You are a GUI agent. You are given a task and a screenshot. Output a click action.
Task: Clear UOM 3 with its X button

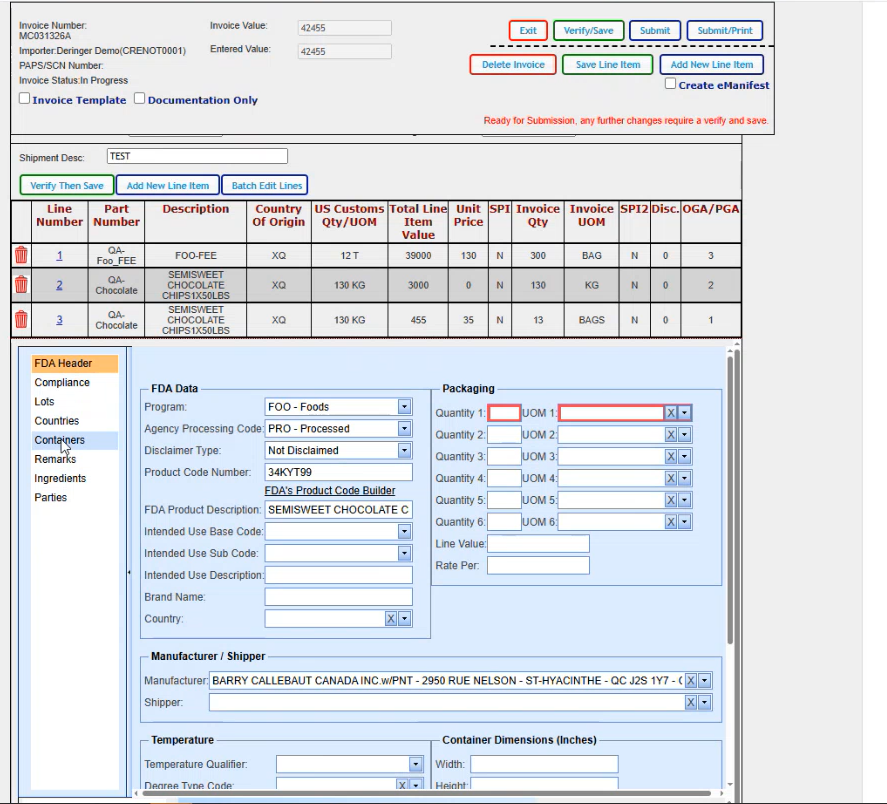[x=672, y=457]
